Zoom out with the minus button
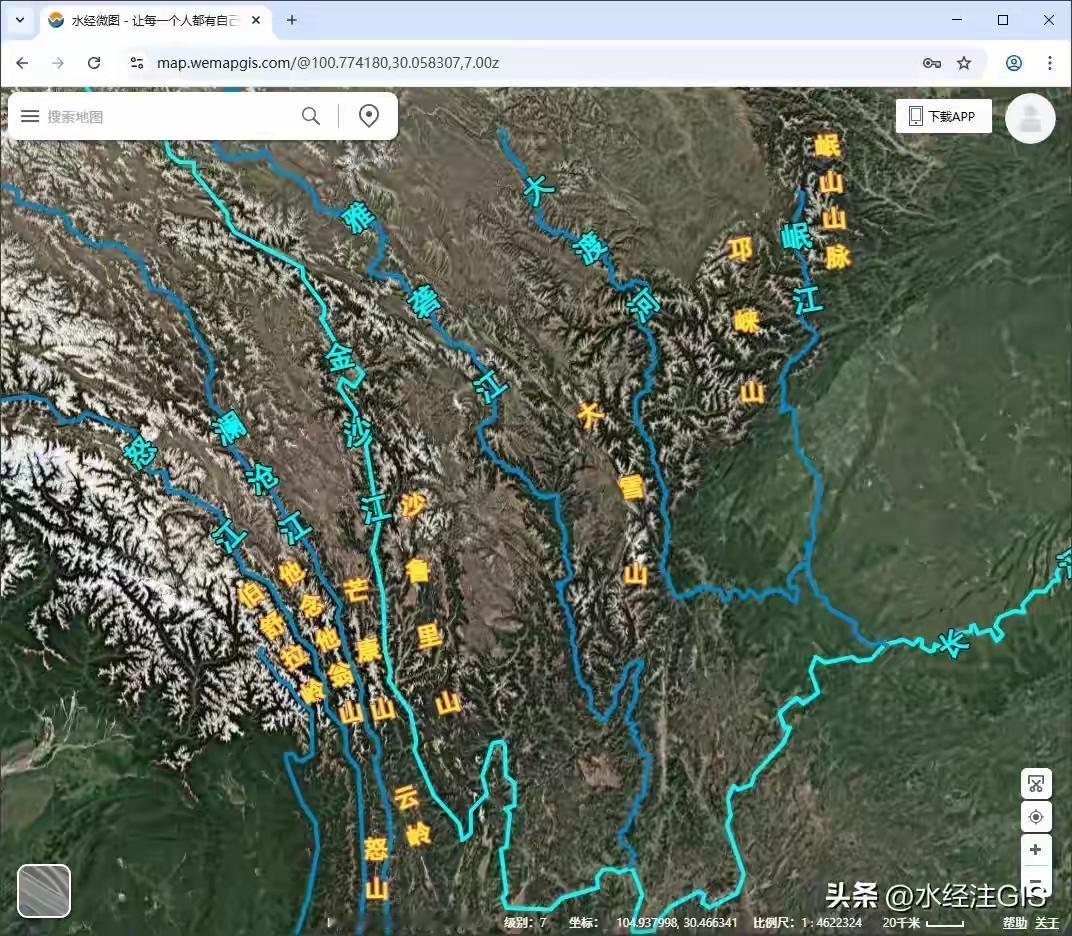Screen dimensions: 1072x936 pos(1036,881)
